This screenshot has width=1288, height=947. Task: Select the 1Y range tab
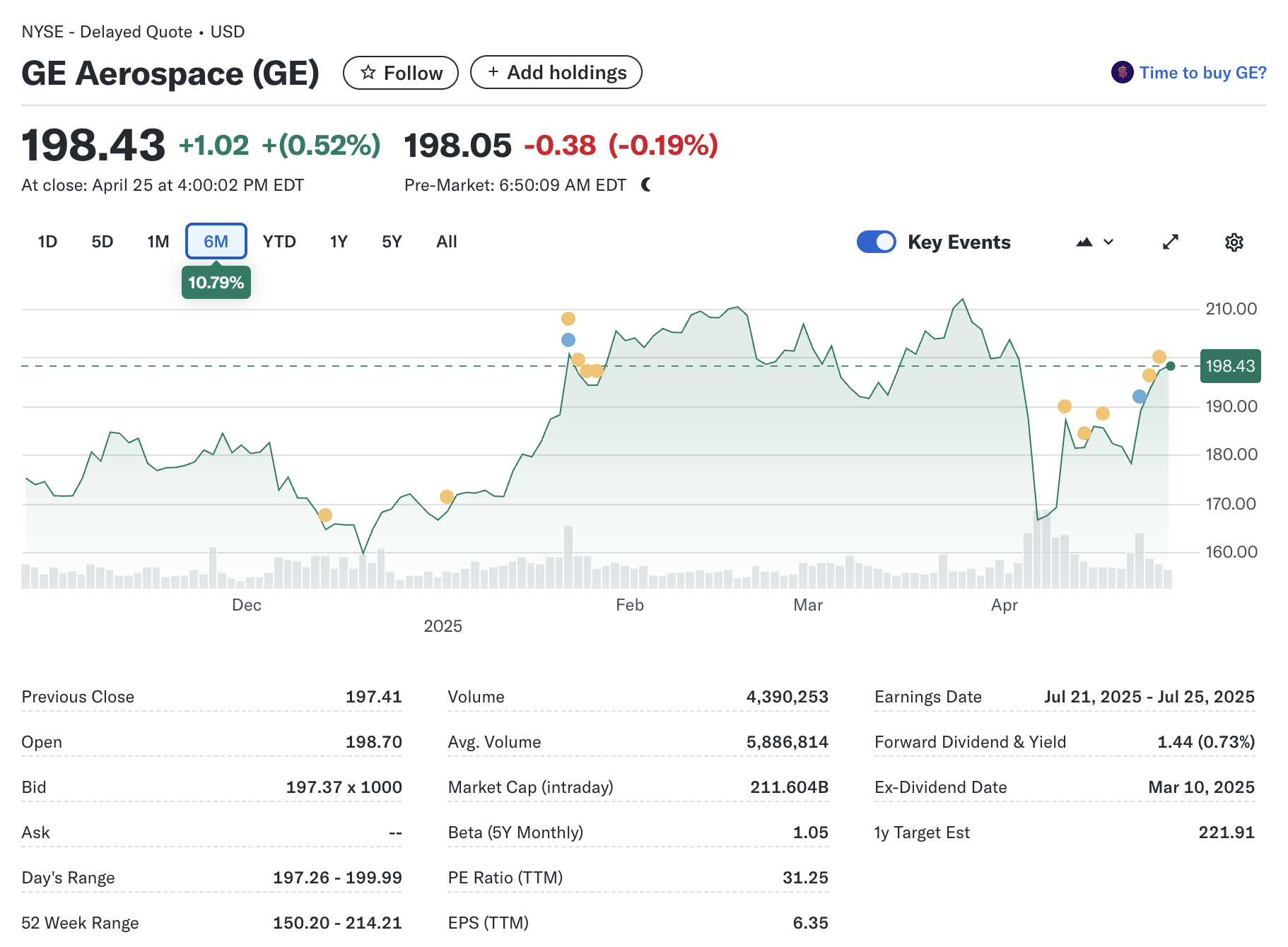tap(339, 242)
